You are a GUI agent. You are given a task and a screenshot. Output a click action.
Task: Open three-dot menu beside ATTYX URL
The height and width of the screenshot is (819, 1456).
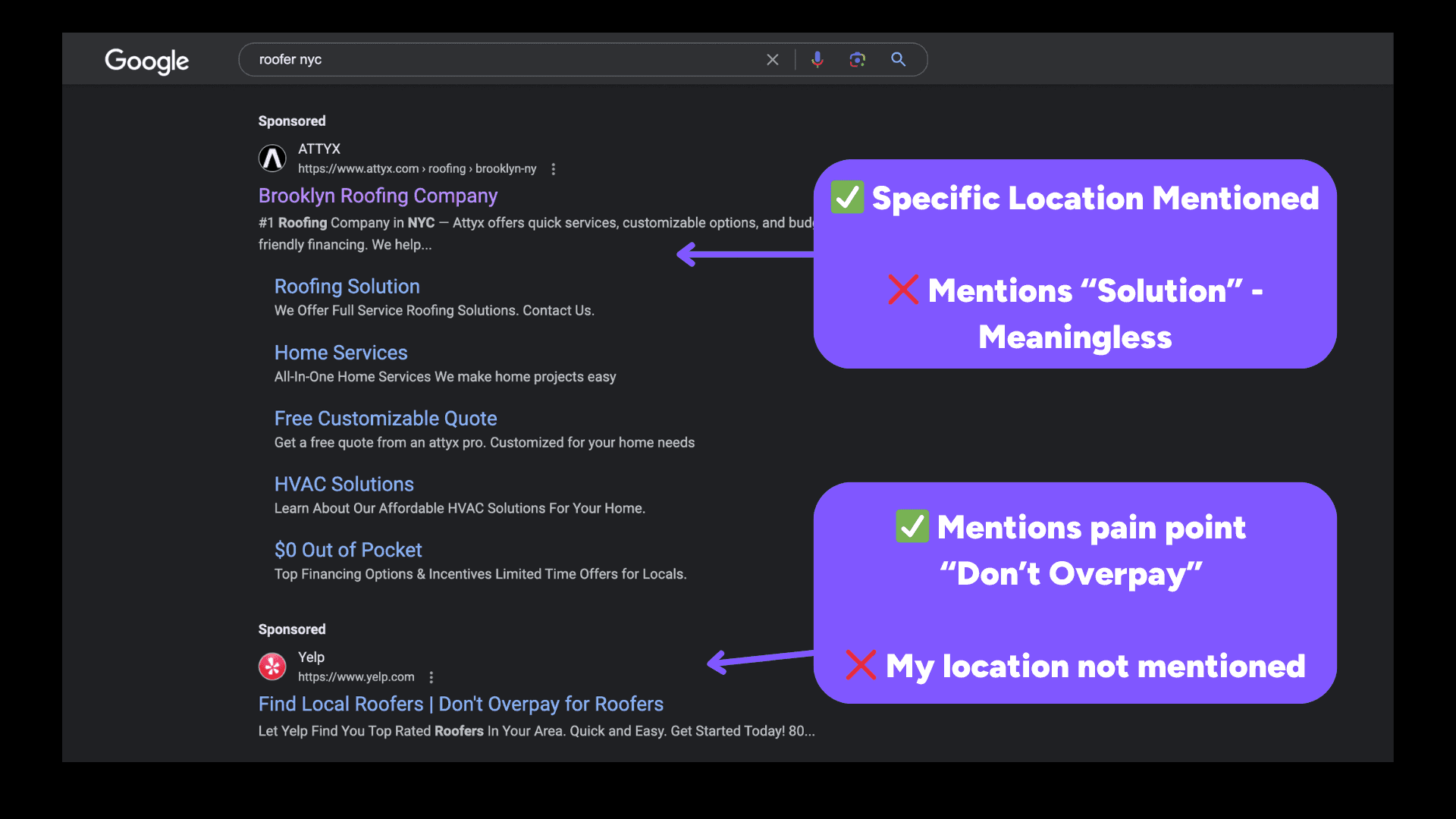tap(554, 169)
